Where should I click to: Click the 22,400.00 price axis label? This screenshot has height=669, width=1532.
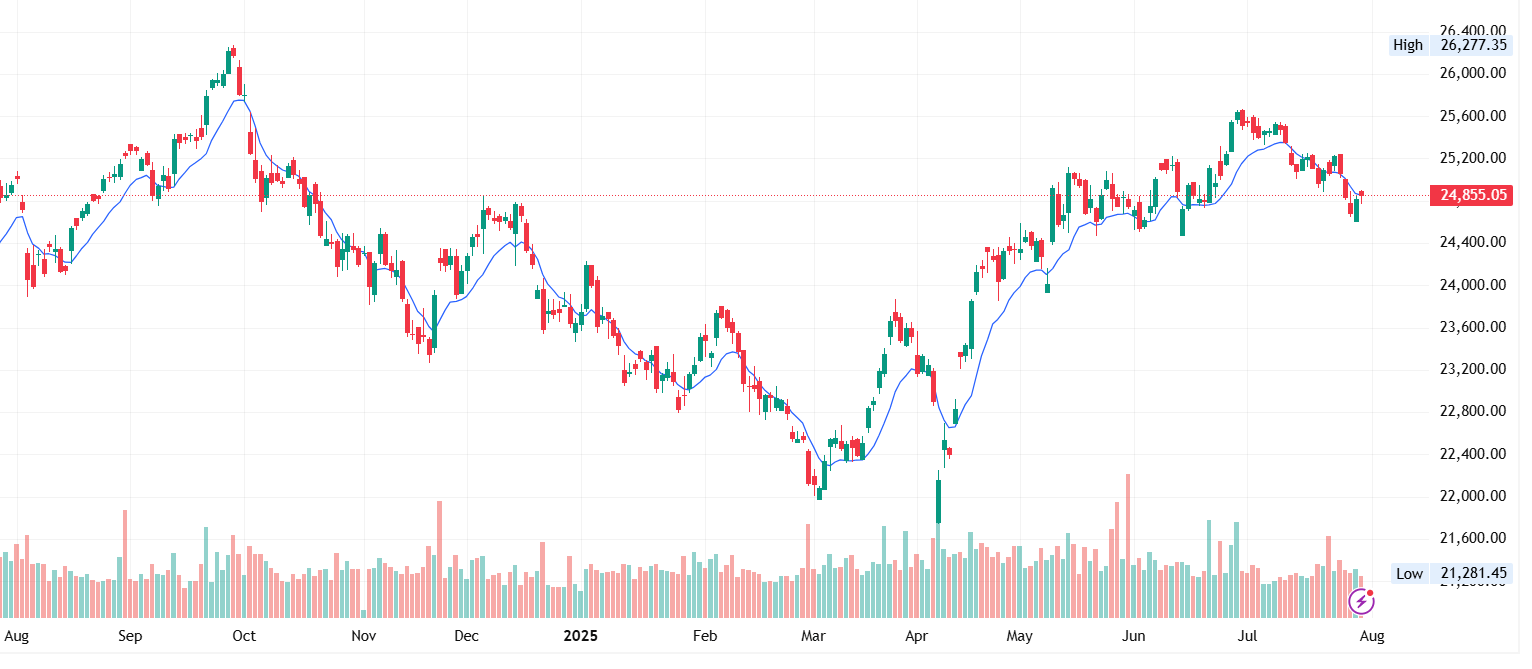coord(1473,454)
